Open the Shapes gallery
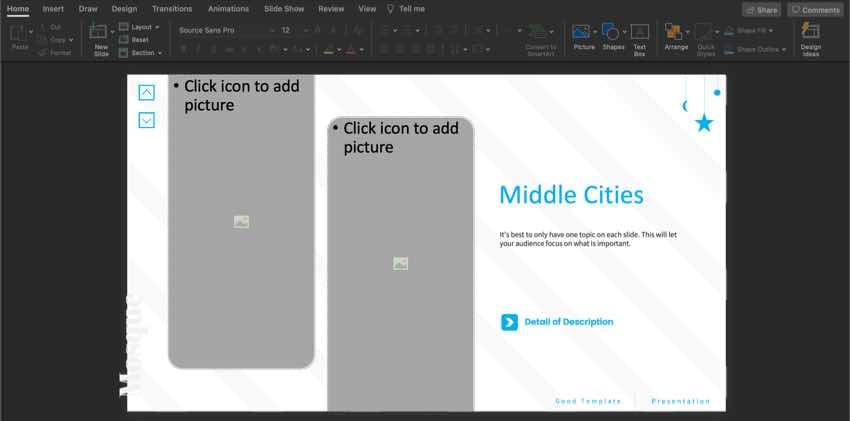The width and height of the screenshot is (850, 421). pyautogui.click(x=612, y=33)
